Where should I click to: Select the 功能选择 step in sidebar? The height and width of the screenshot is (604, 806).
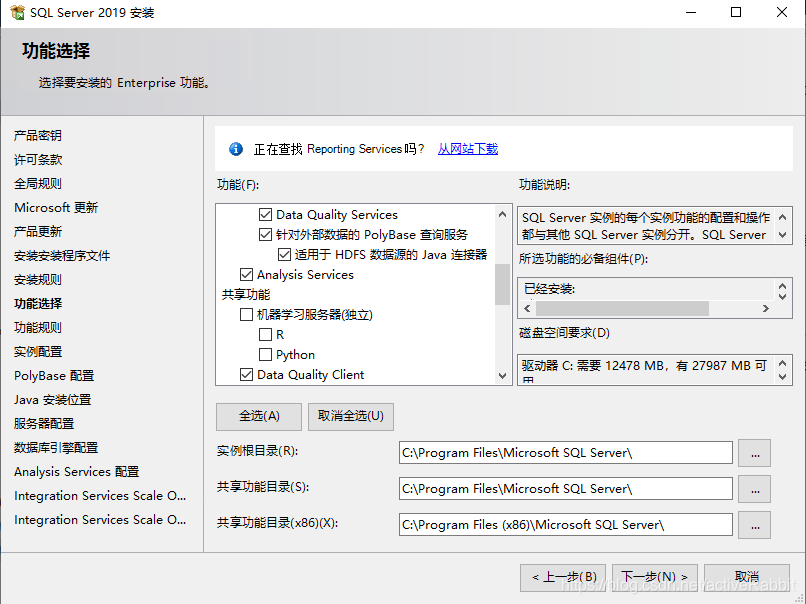(x=38, y=304)
